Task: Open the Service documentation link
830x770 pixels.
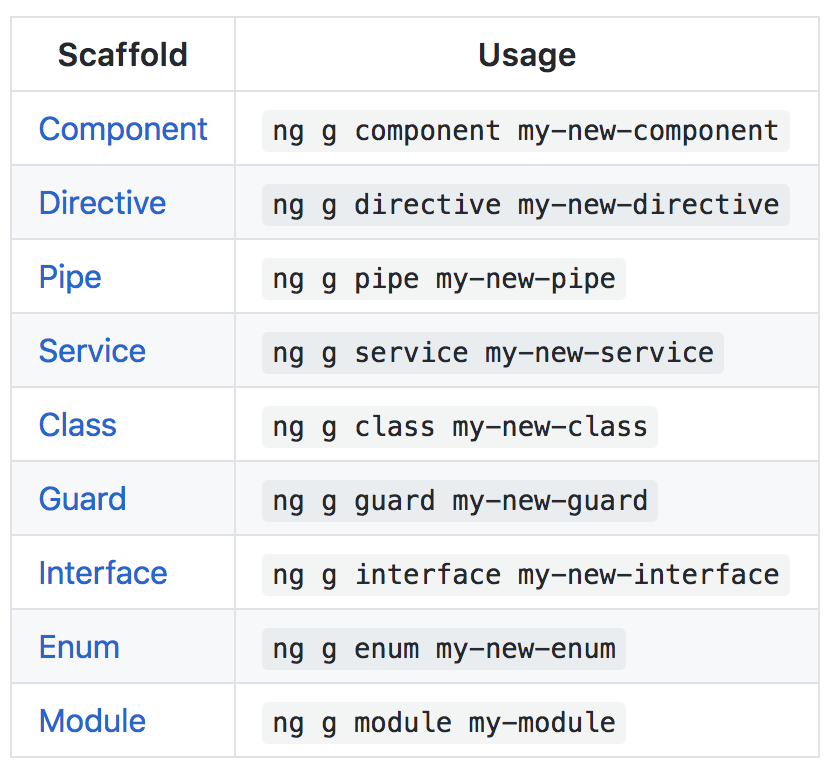Action: point(92,351)
